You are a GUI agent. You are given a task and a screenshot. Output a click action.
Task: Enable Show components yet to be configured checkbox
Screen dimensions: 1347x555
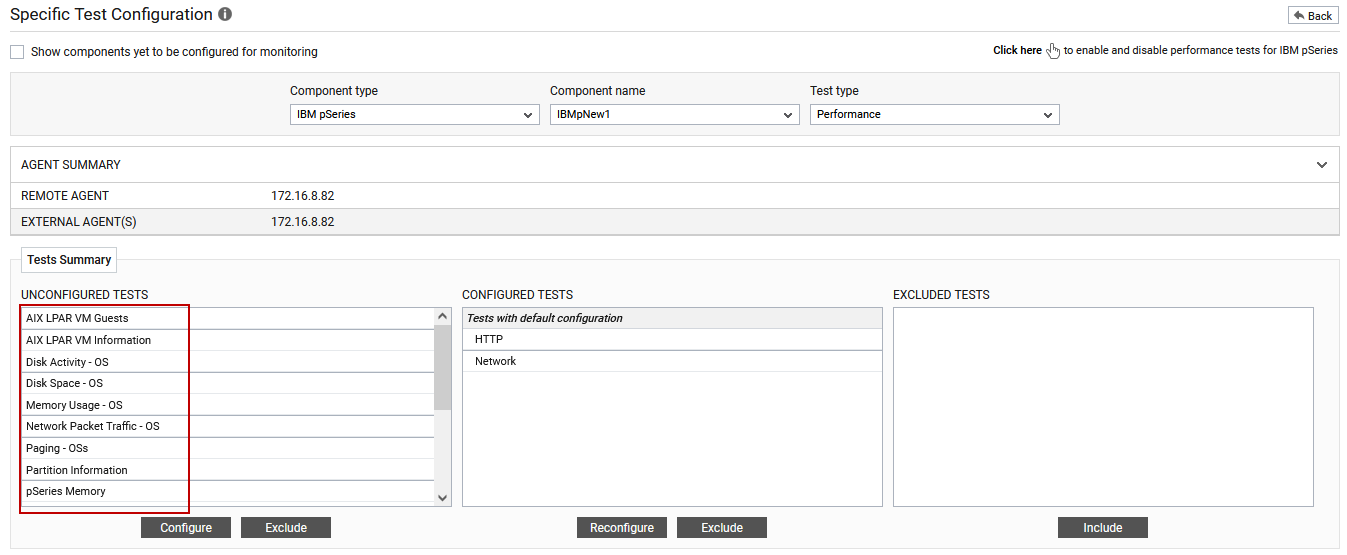click(x=17, y=52)
